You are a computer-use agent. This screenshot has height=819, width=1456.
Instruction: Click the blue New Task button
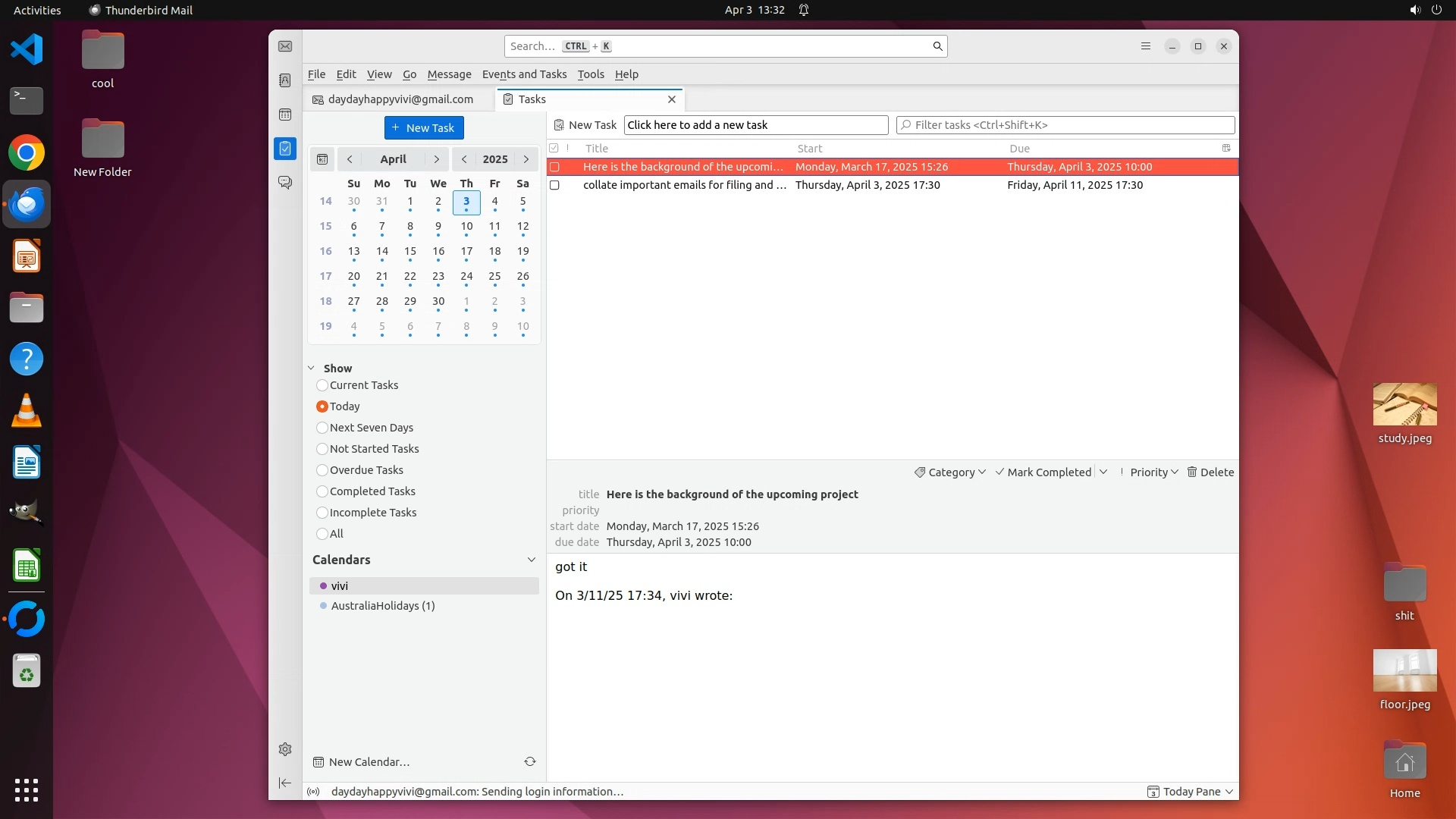(424, 127)
